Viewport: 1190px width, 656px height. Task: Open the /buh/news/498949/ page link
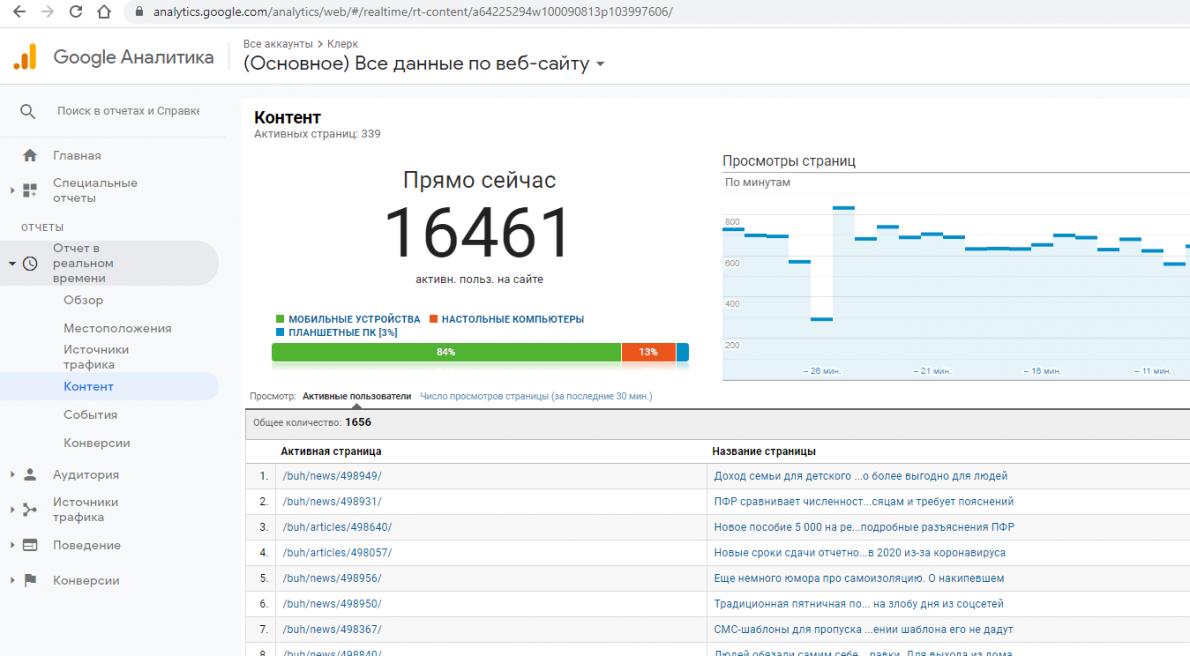pyautogui.click(x=332, y=476)
